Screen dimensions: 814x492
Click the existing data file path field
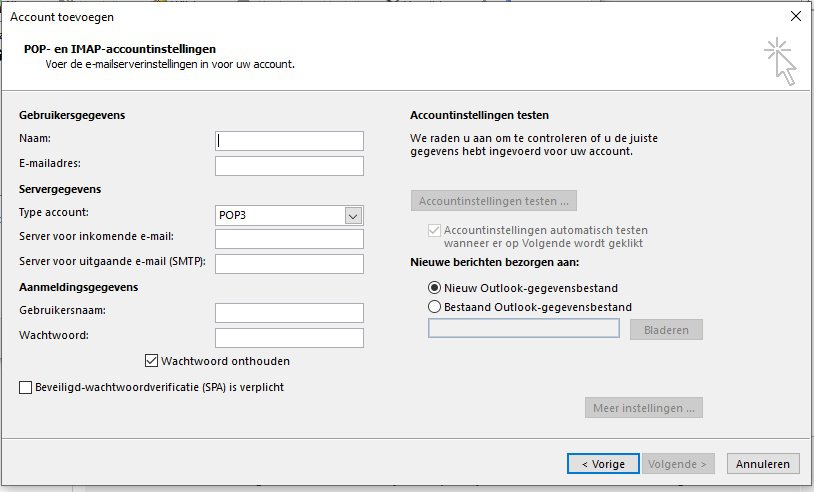click(524, 328)
